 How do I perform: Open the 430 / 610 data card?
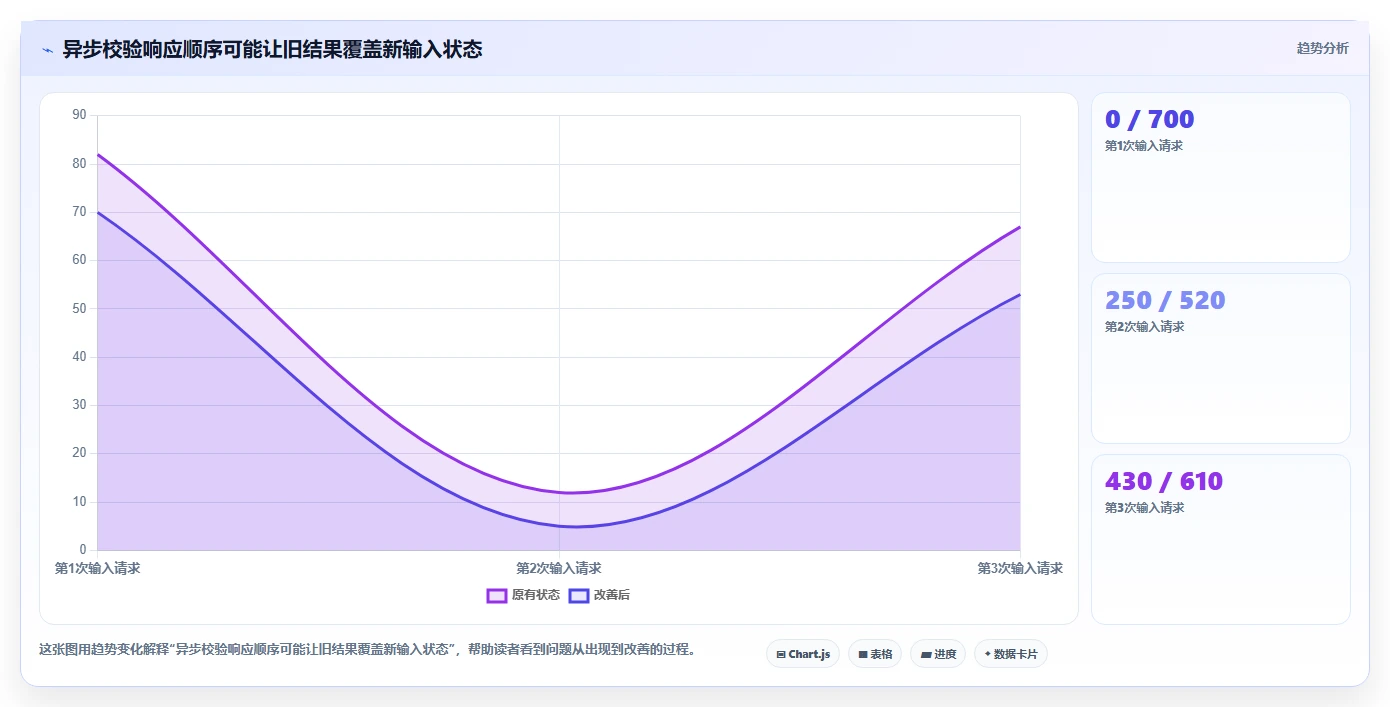(1221, 539)
